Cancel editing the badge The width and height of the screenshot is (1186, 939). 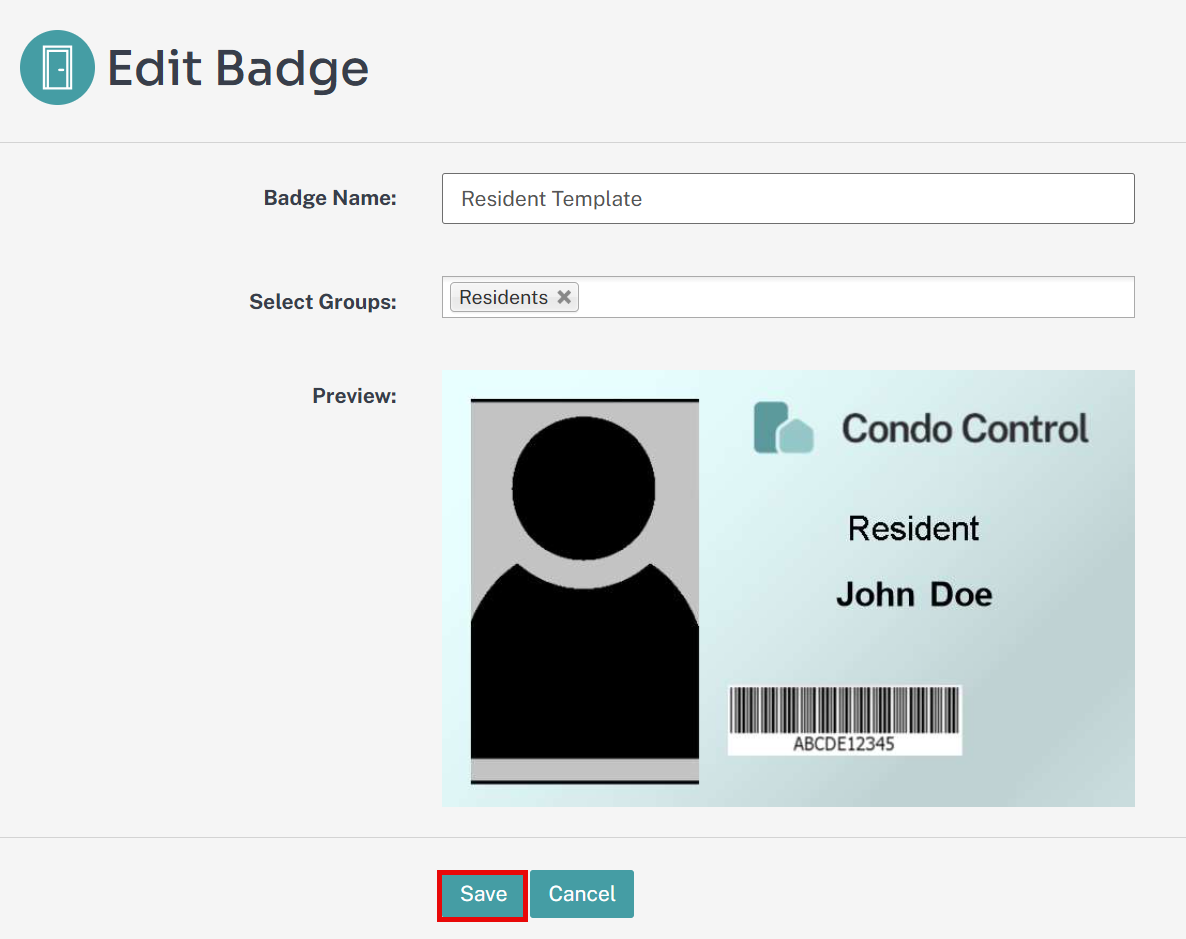point(582,894)
